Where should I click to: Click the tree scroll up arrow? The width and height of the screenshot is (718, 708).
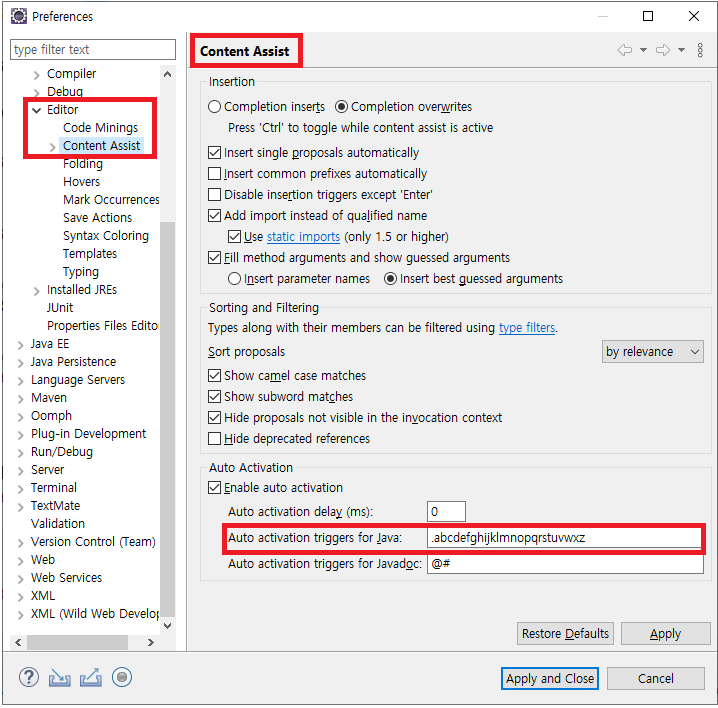[168, 74]
